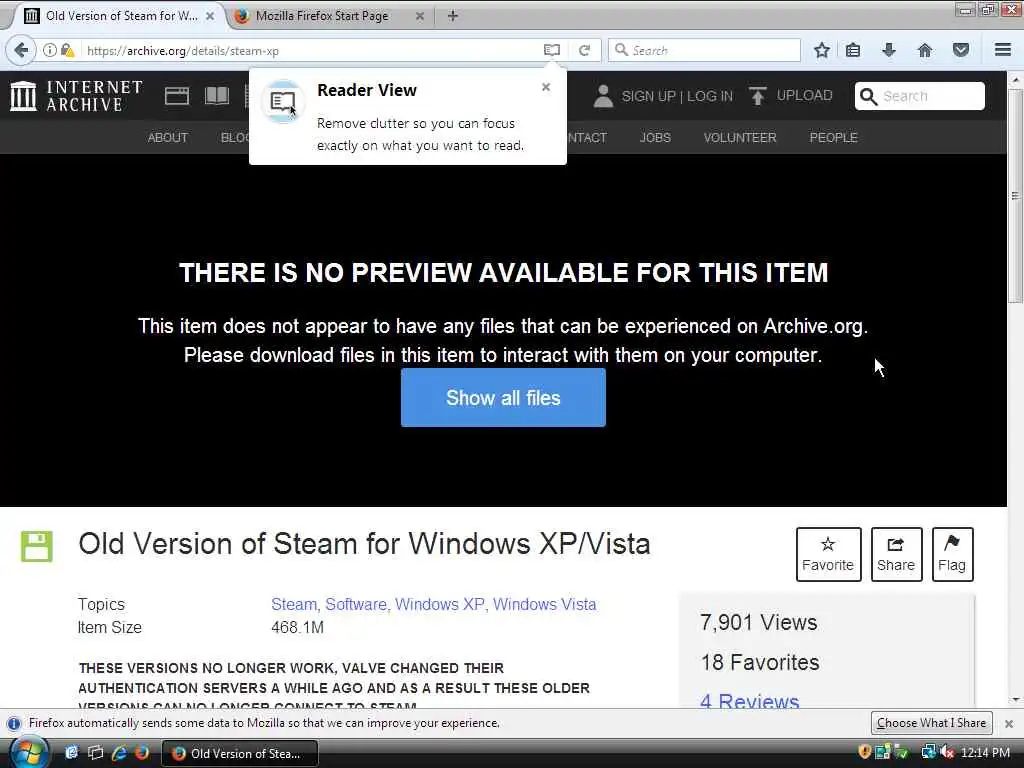Click the Internet Archive logo
1024x768 pixels.
(x=77, y=96)
